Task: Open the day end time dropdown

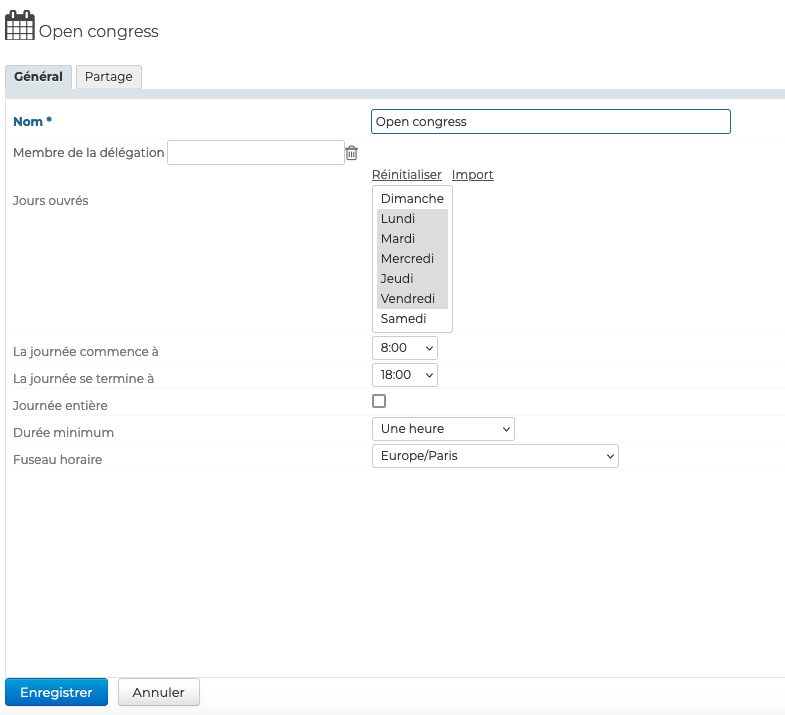Action: (404, 375)
